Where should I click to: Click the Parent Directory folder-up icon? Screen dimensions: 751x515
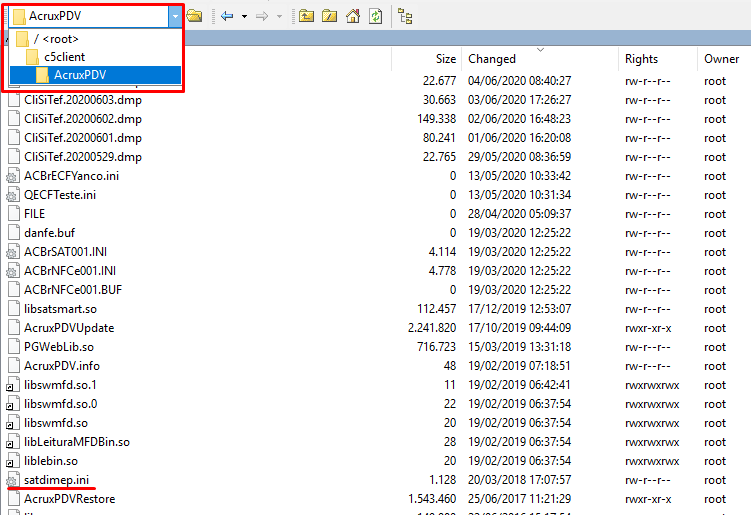click(306, 17)
